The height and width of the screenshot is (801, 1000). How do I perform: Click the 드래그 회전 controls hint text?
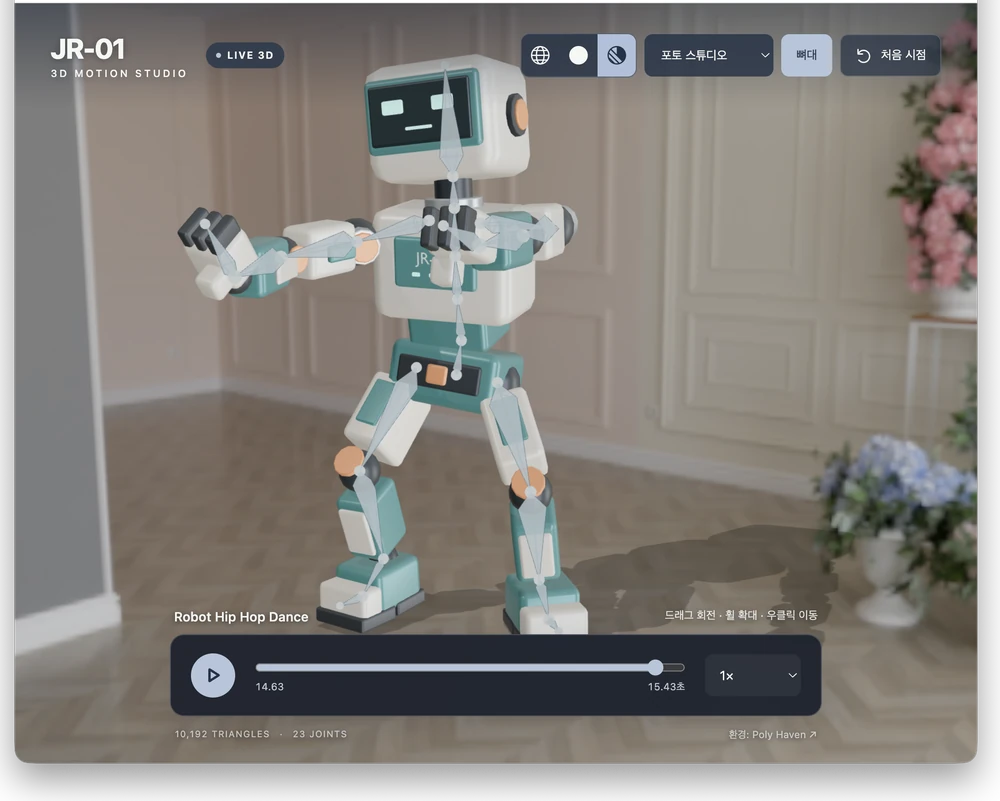(741, 615)
